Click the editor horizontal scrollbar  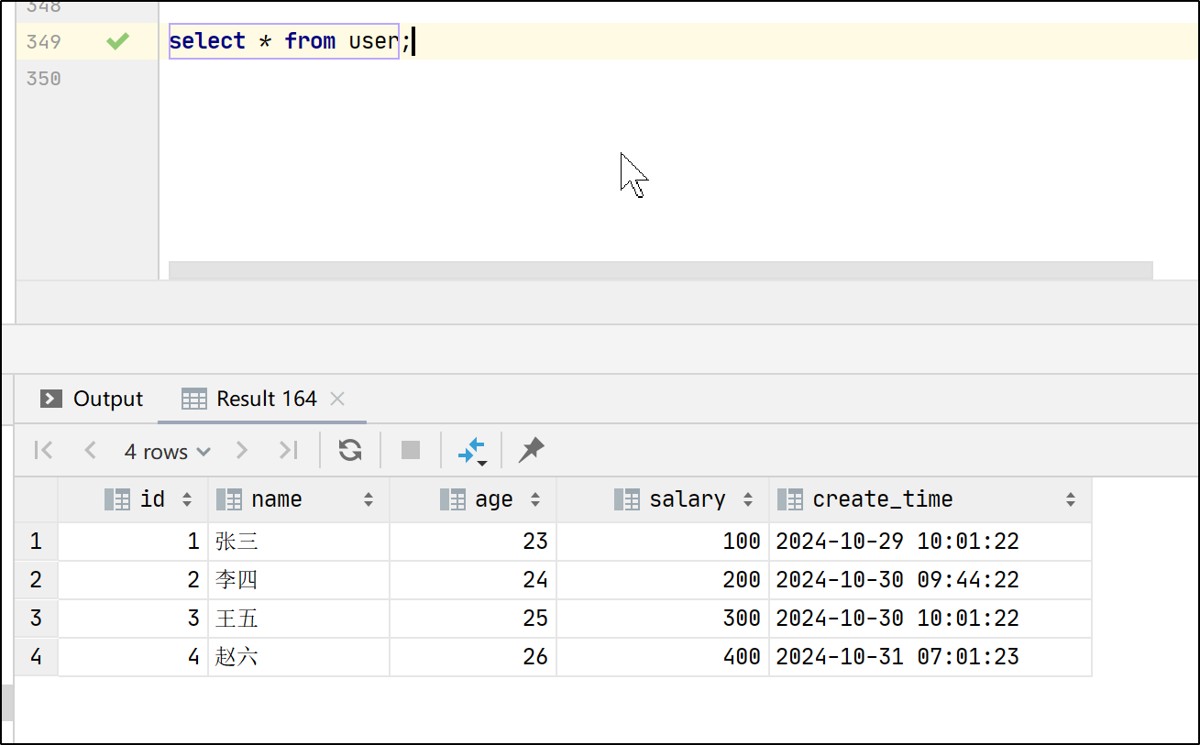660,270
